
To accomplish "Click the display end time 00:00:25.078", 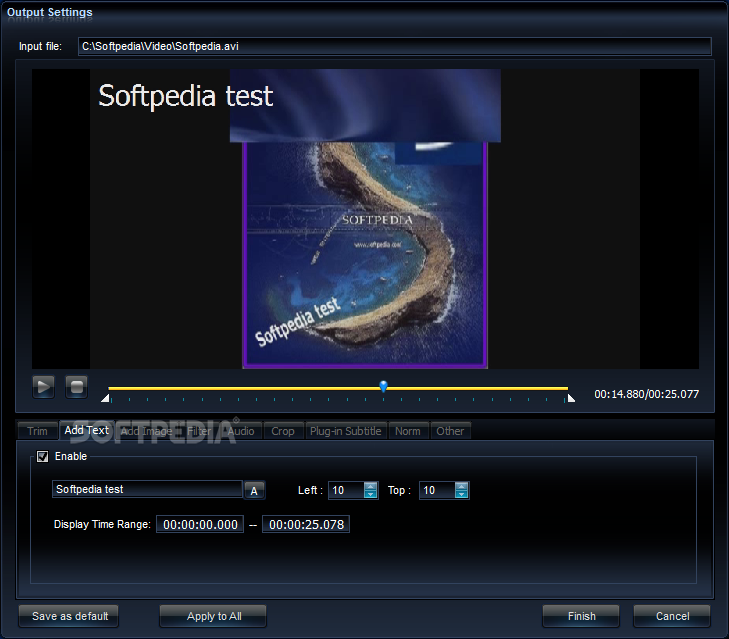I will click(x=306, y=525).
